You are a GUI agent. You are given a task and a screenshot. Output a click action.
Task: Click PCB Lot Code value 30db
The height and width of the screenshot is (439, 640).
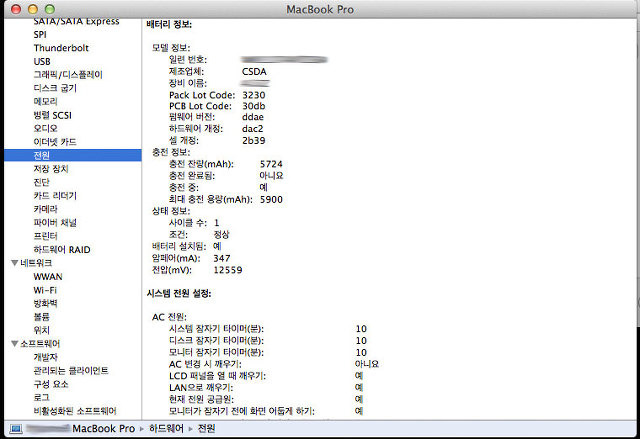[253, 106]
